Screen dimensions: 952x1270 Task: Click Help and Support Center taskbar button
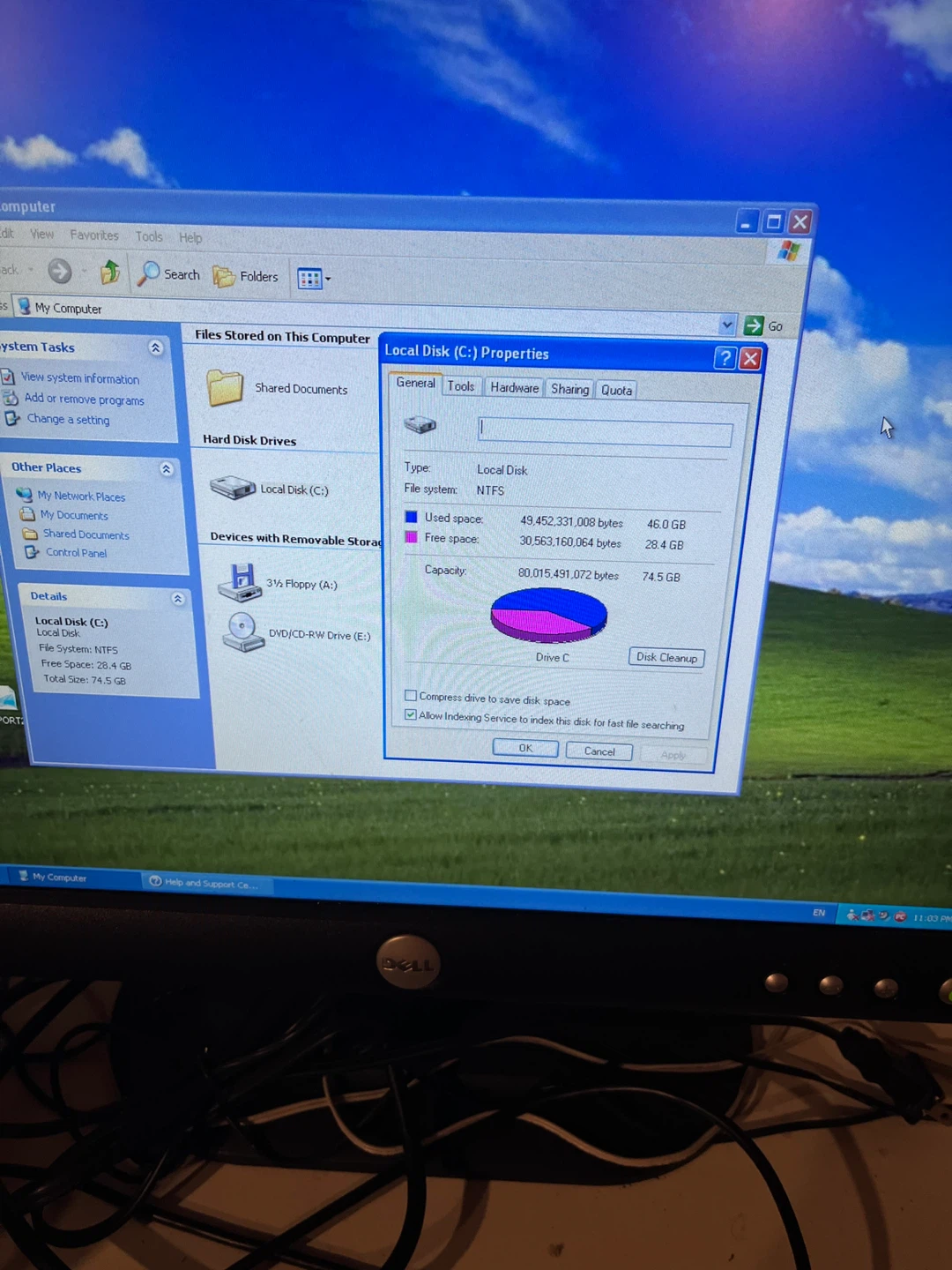point(207,883)
